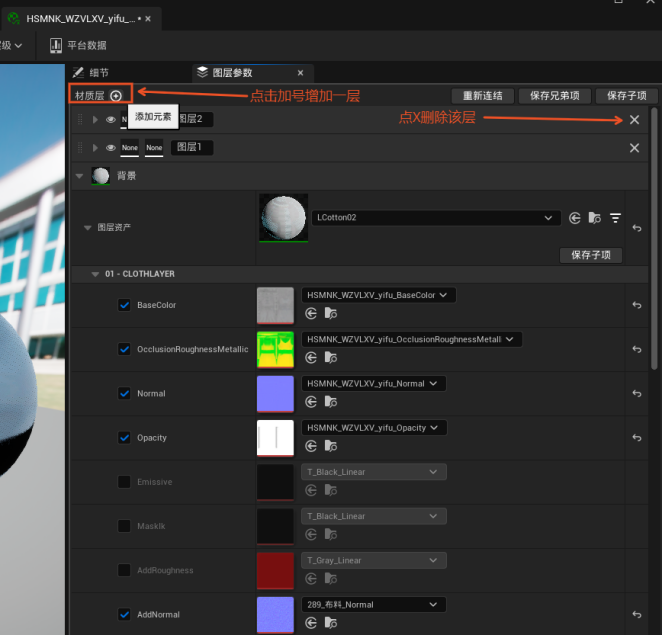Click the OcclusionRoughnessMetallic texture thumbnail
Viewport: 662px width, 635px height.
(275, 349)
